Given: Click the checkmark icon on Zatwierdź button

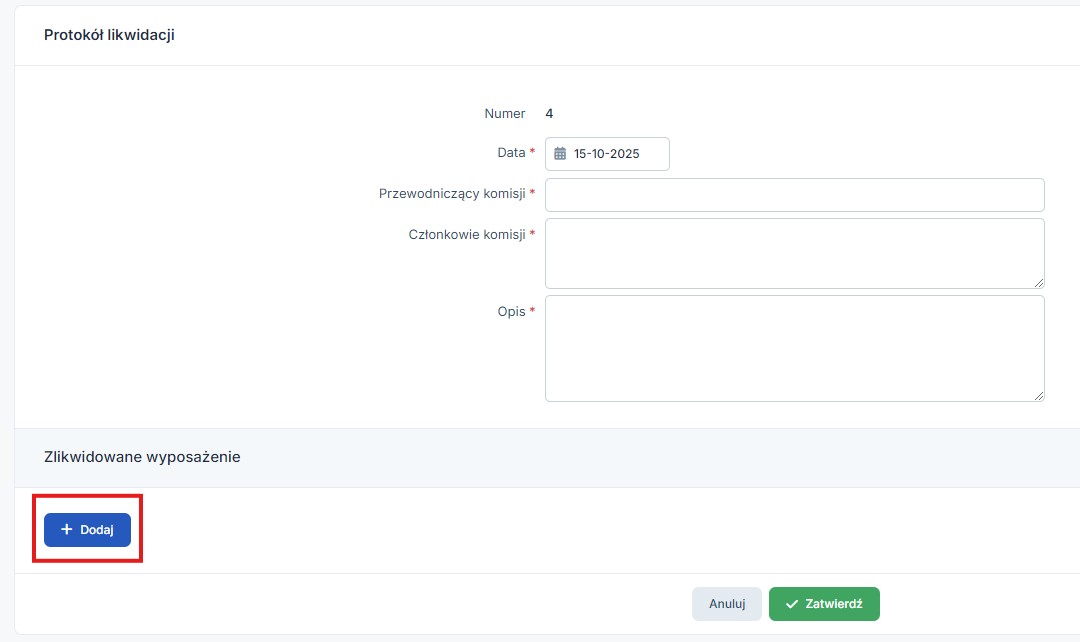Looking at the screenshot, I should [792, 604].
